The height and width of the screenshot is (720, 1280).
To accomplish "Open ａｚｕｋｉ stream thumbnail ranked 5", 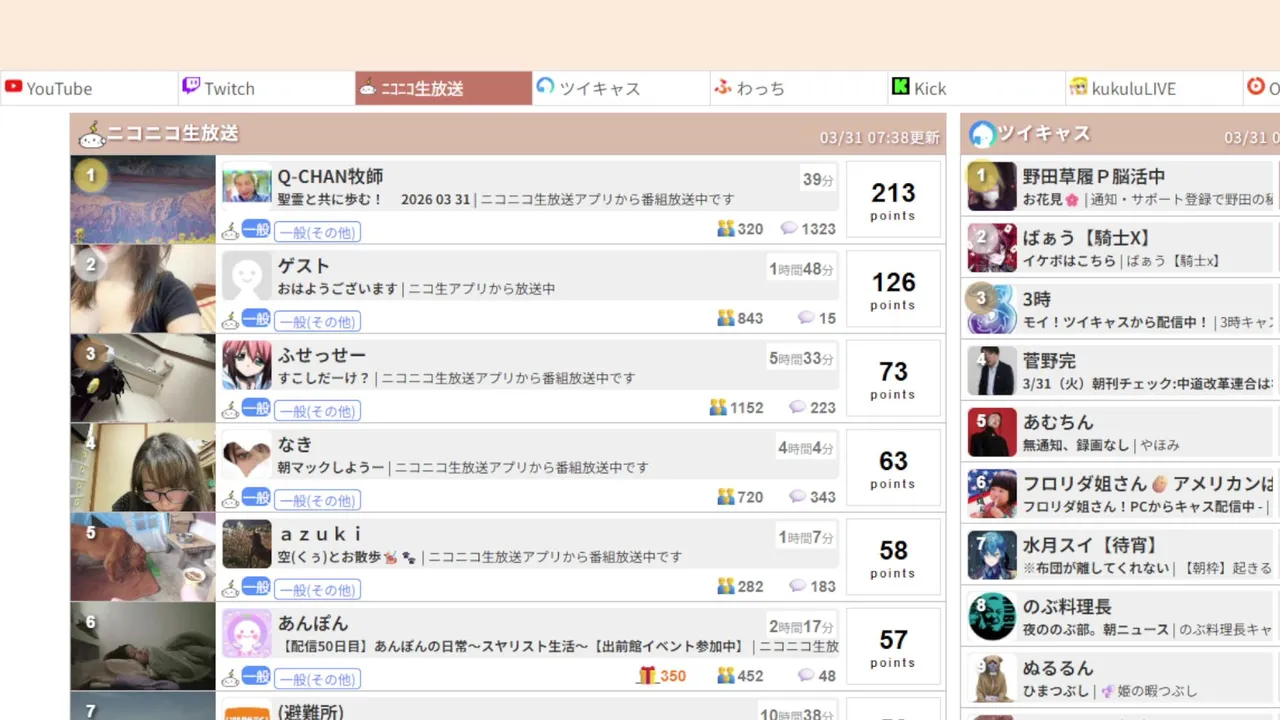I will pyautogui.click(x=143, y=557).
